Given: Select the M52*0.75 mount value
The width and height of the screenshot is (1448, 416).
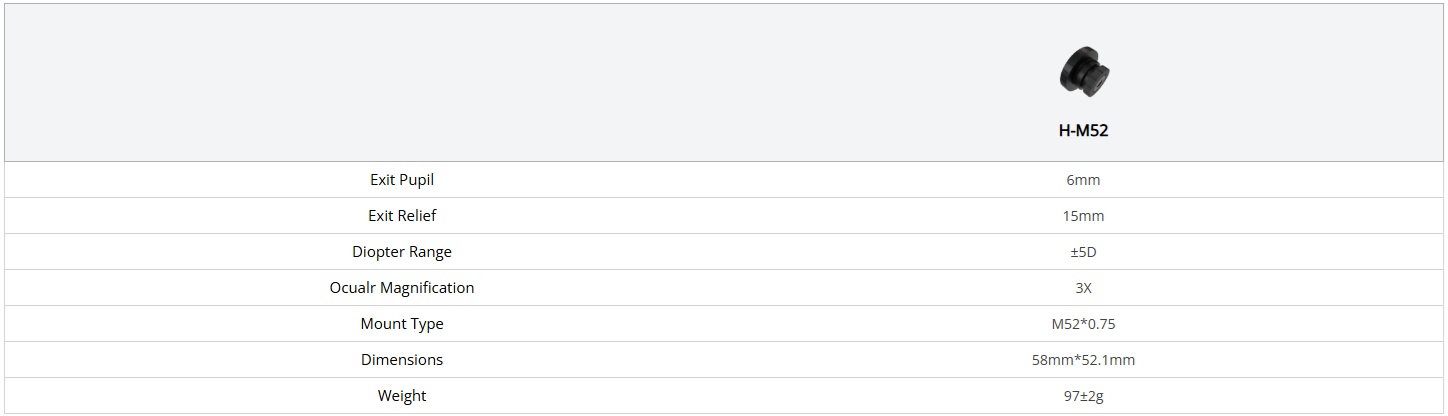Looking at the screenshot, I should pyautogui.click(x=1083, y=324).
